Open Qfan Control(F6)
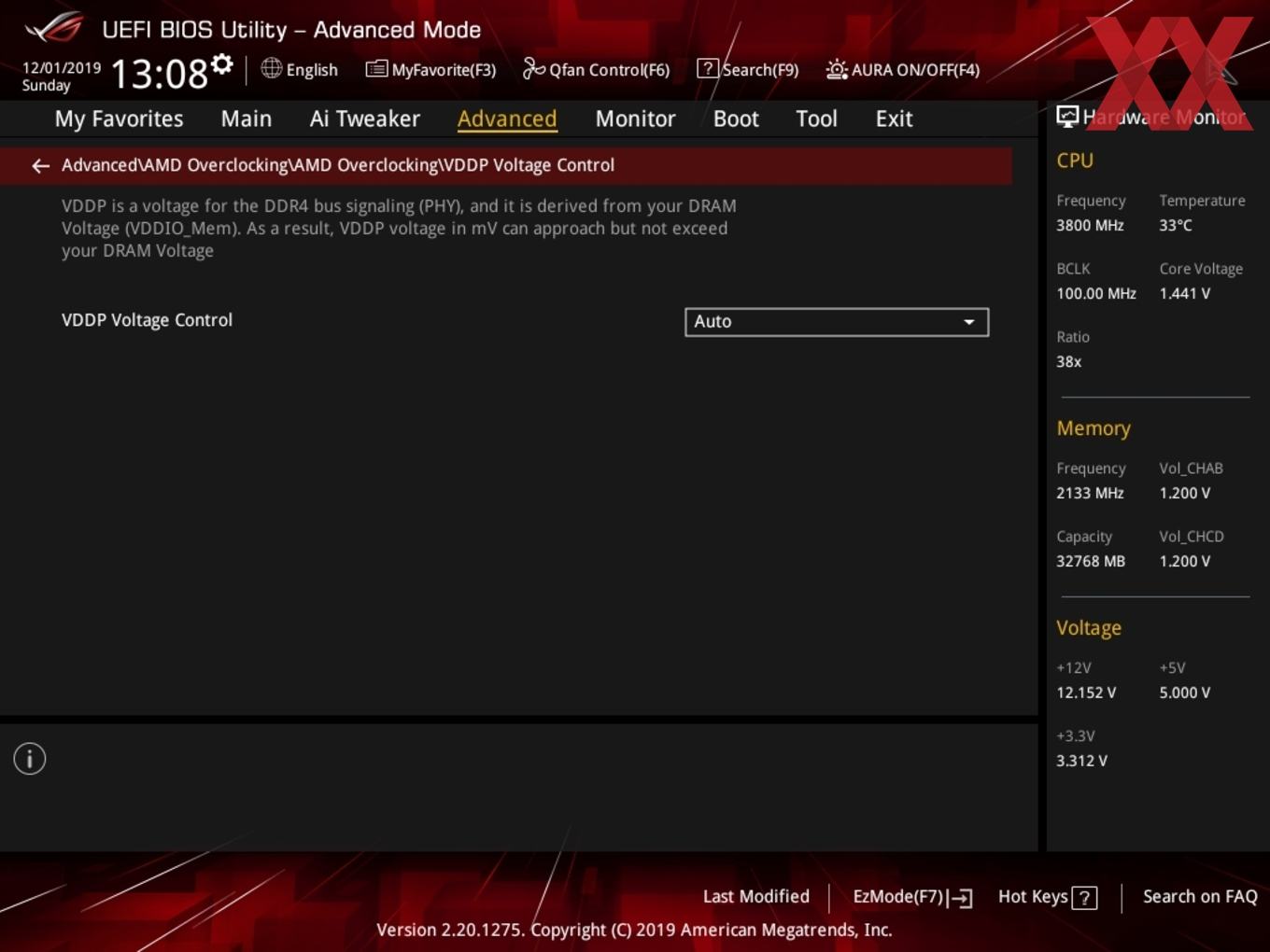The height and width of the screenshot is (952, 1270). pyautogui.click(x=596, y=69)
